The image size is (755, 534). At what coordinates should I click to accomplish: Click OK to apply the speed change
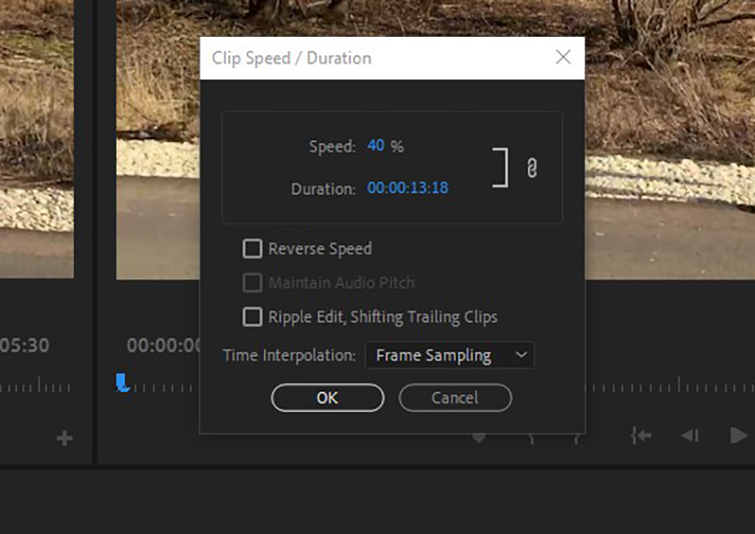coord(327,397)
